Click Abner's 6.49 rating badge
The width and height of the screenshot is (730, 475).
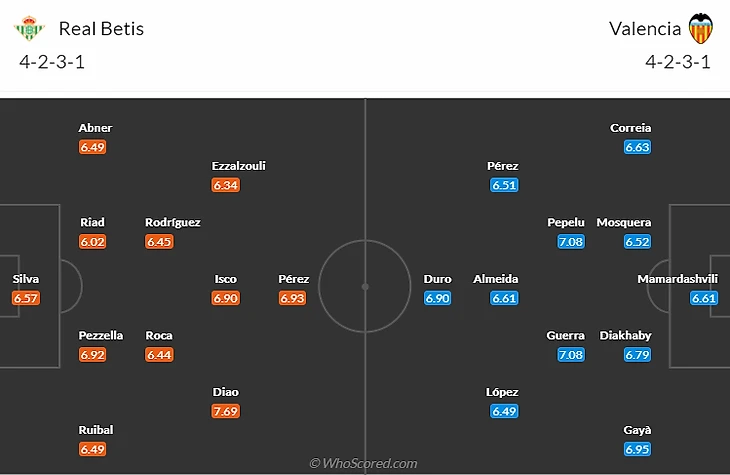(x=93, y=147)
